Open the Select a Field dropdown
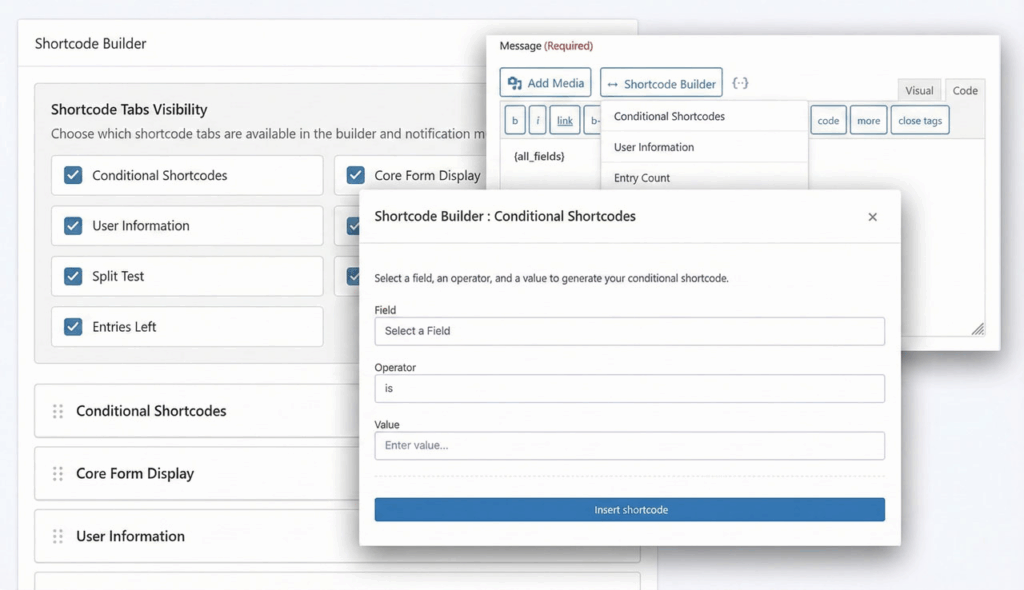This screenshot has height=590, width=1024. (629, 331)
